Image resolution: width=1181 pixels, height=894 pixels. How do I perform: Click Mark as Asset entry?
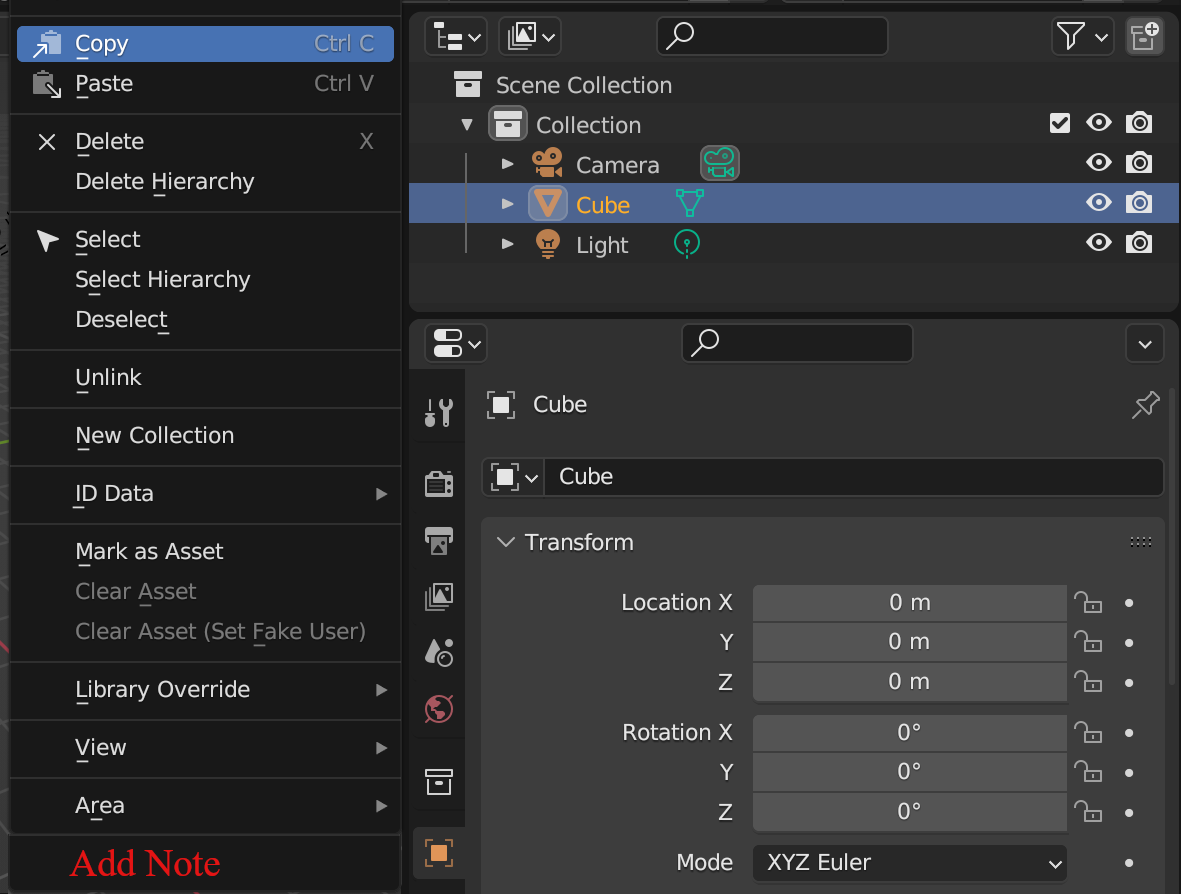[x=205, y=551]
